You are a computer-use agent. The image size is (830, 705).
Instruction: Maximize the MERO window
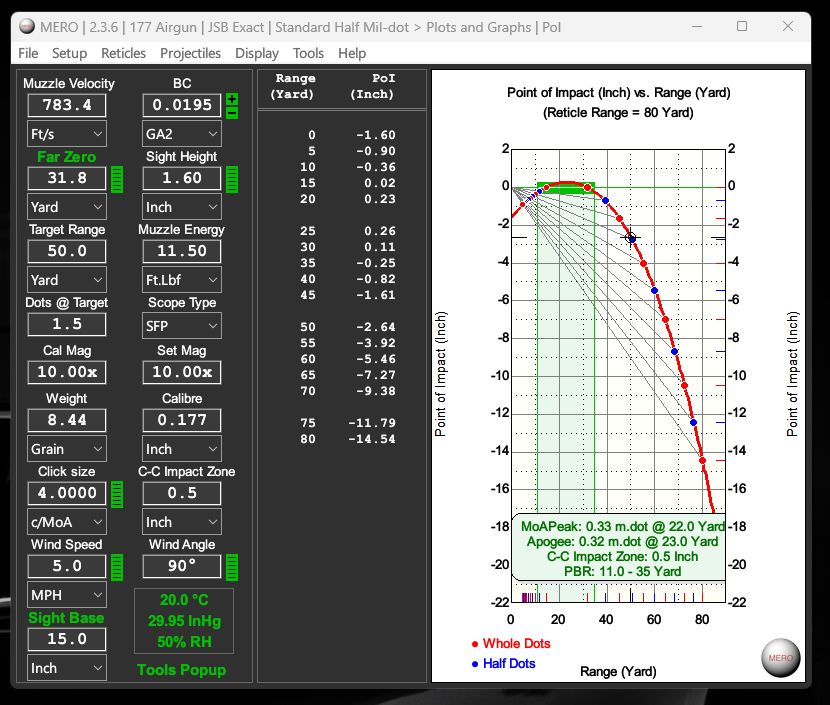point(742,26)
